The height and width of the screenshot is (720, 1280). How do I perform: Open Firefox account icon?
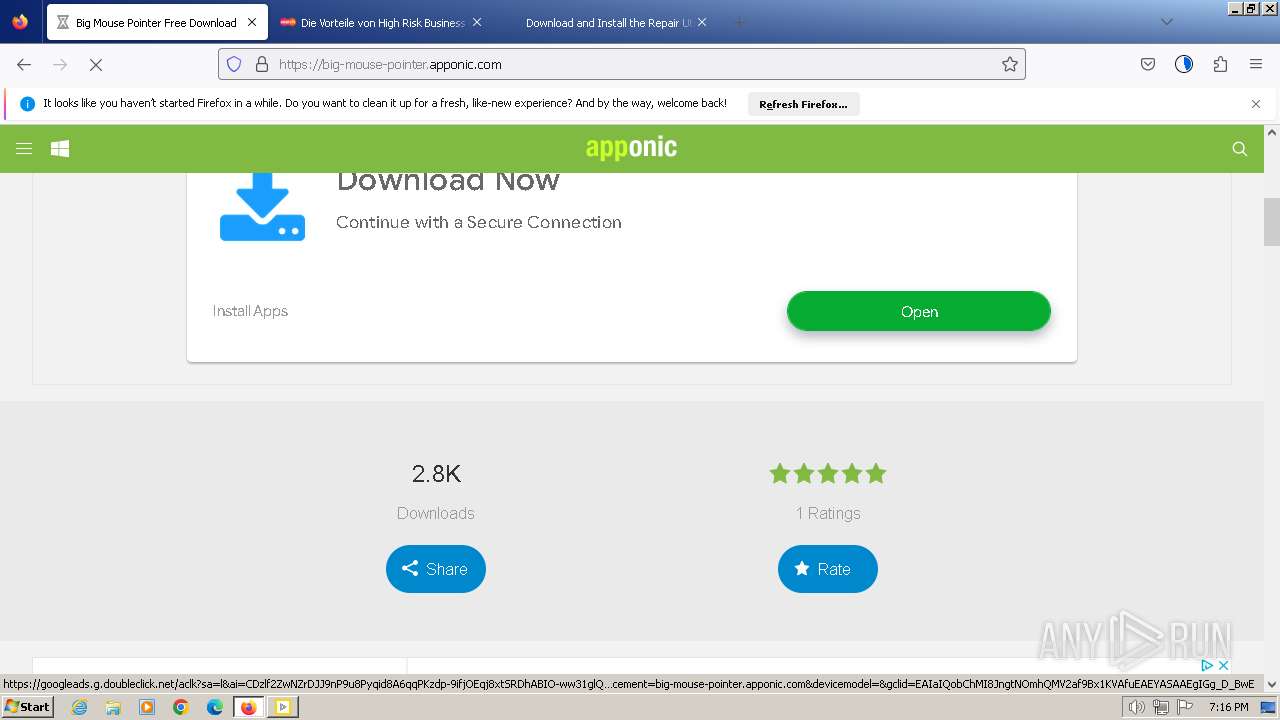(1184, 64)
